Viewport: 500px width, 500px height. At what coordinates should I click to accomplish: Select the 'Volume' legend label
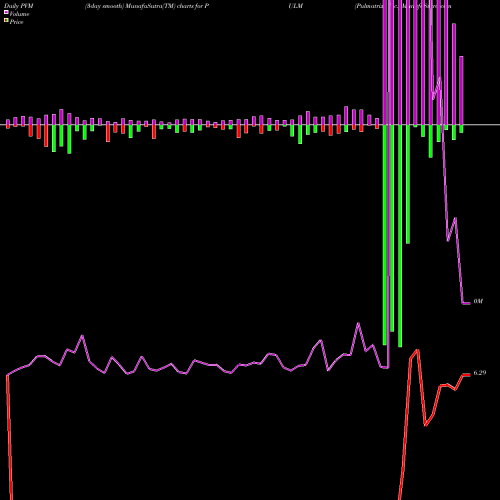(19, 14)
